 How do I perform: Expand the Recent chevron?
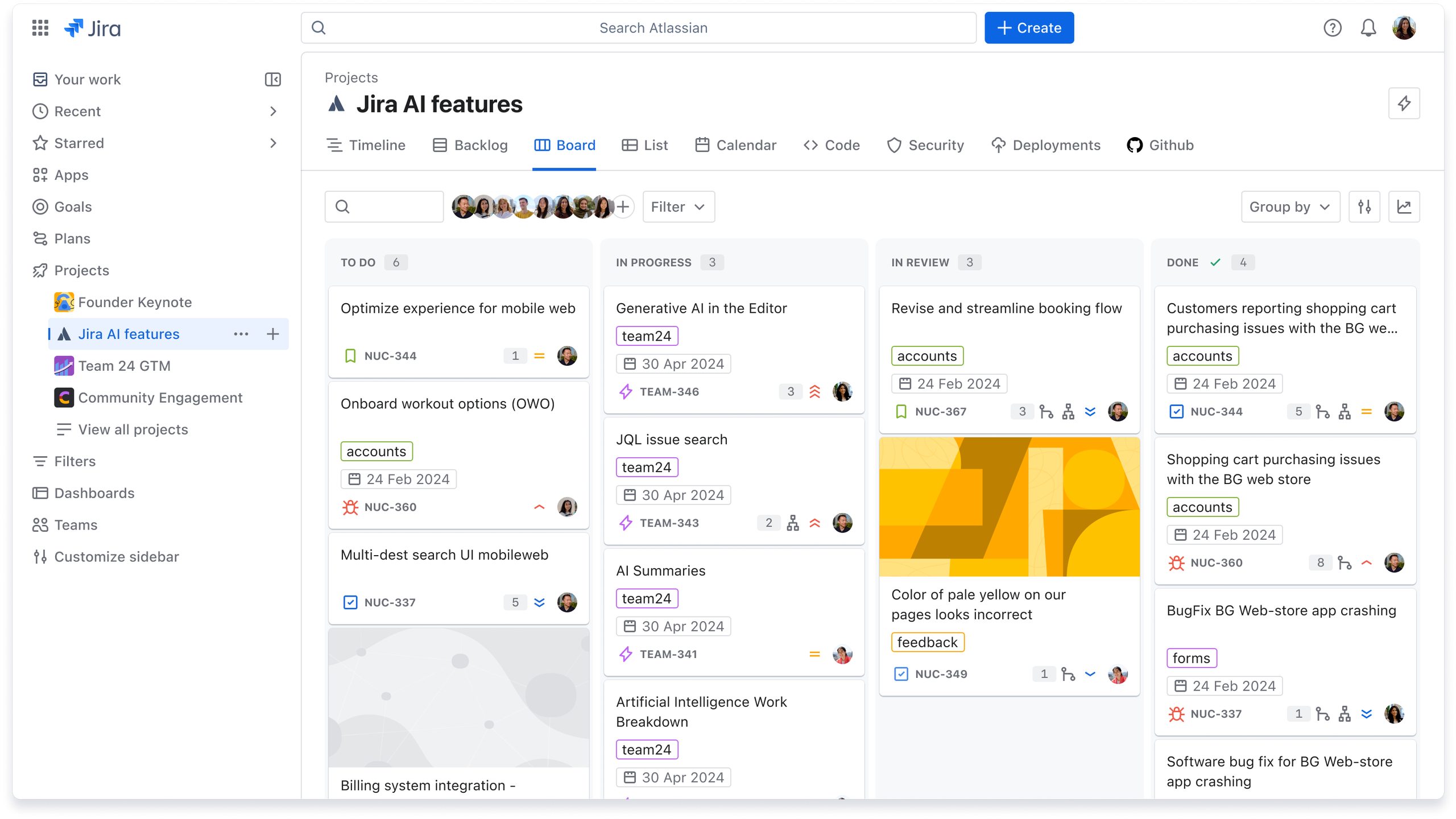[x=273, y=111]
